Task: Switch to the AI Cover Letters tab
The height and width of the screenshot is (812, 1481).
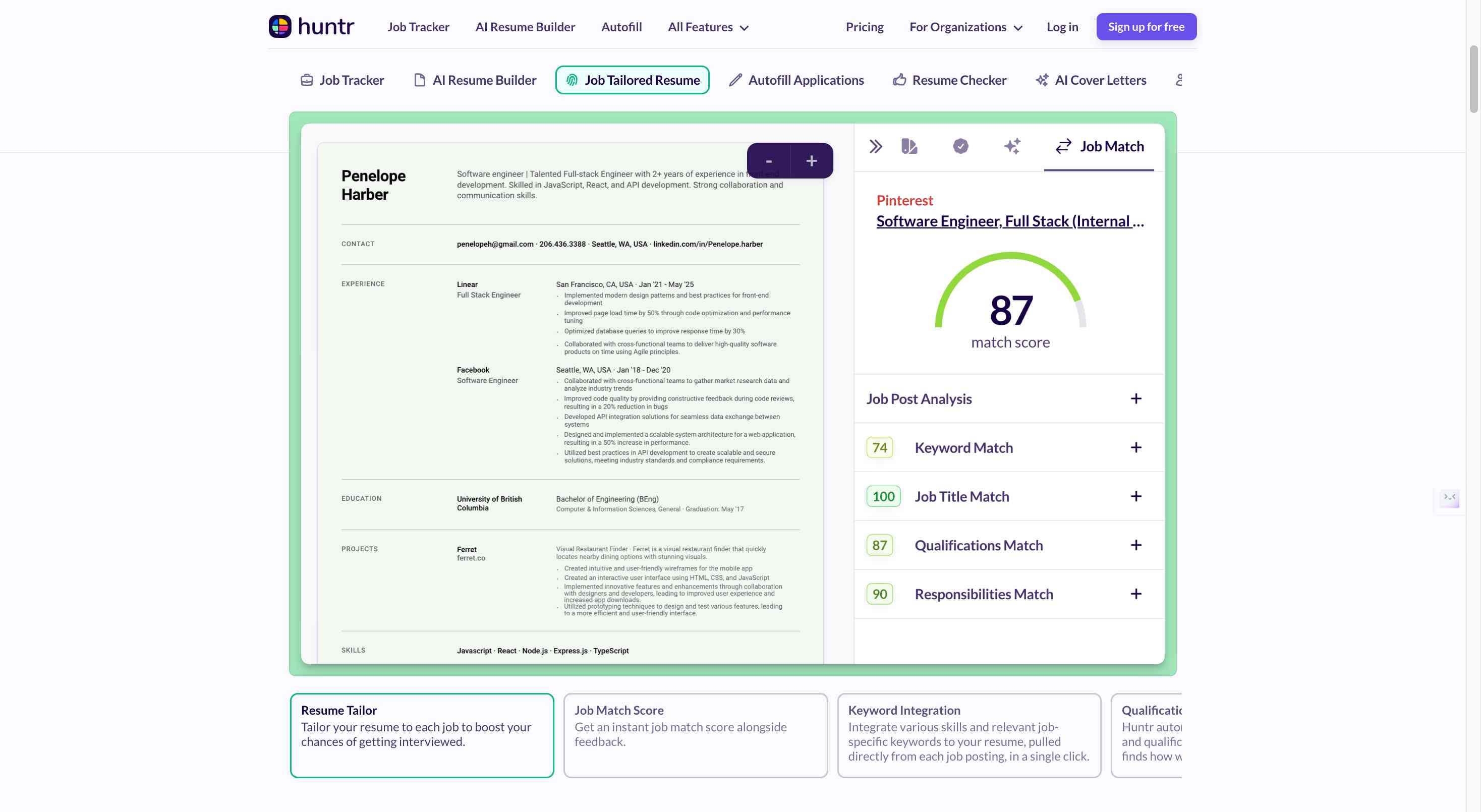Action: point(1091,80)
